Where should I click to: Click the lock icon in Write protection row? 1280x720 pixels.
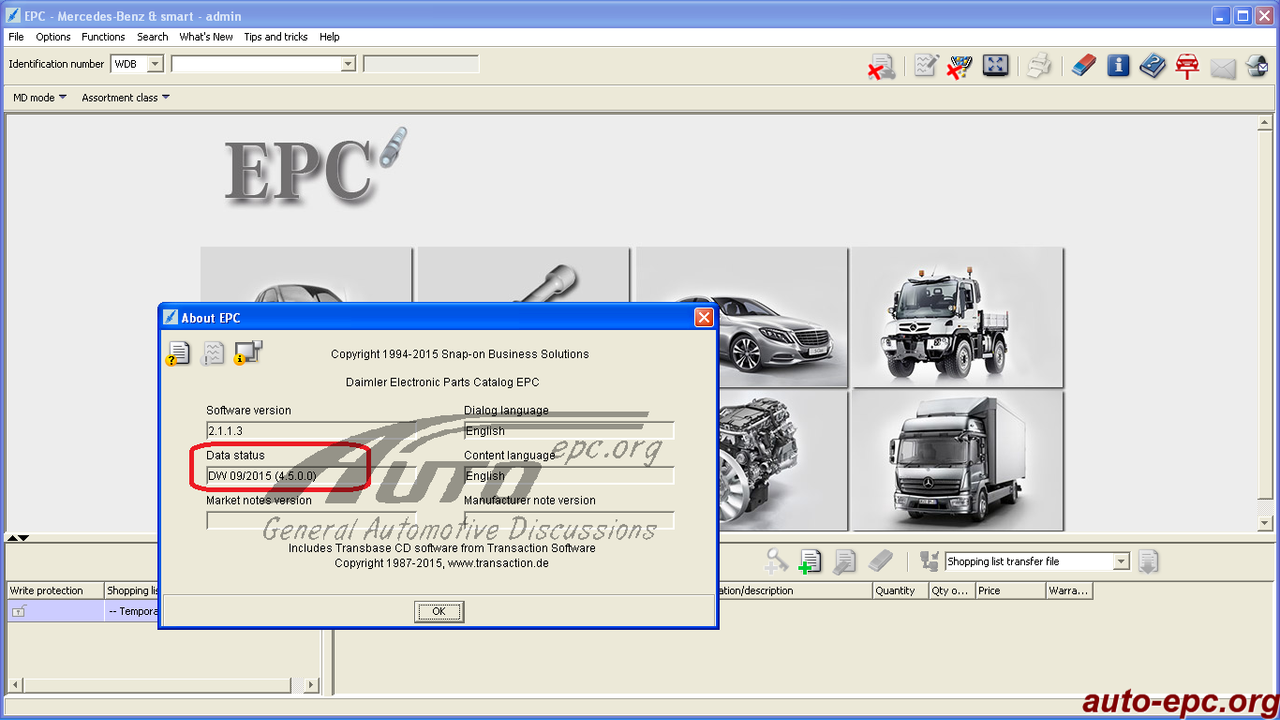click(18, 611)
